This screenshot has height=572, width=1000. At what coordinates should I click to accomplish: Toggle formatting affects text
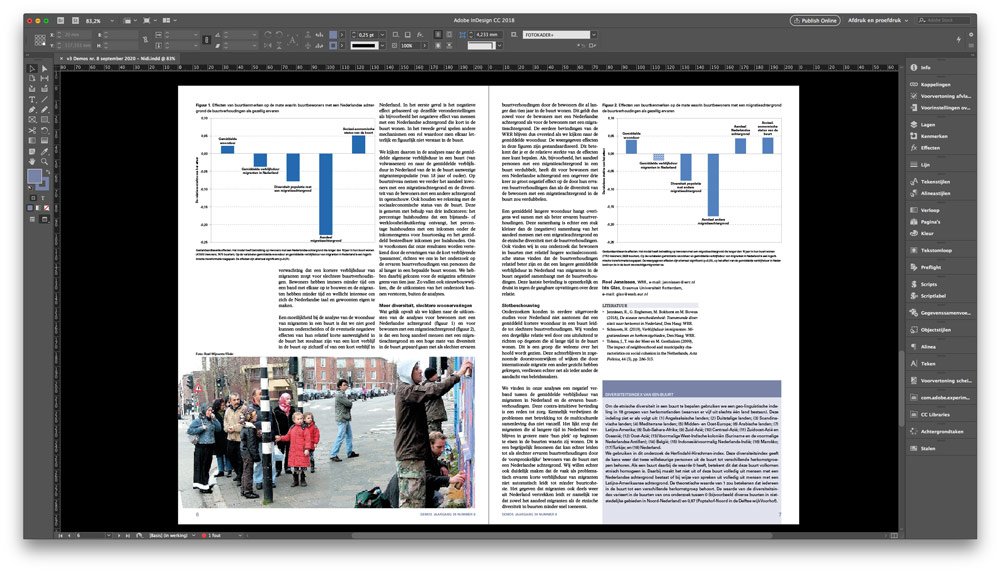point(43,198)
